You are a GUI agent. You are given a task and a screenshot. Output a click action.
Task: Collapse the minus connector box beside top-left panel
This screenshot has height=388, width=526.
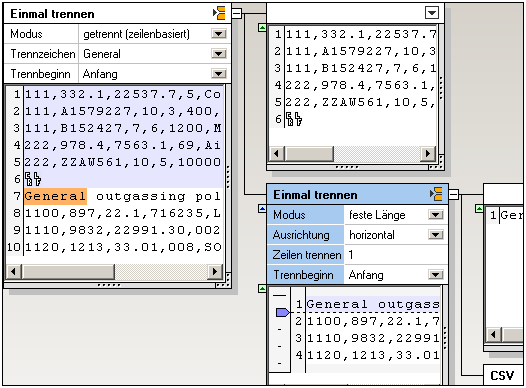click(x=237, y=14)
